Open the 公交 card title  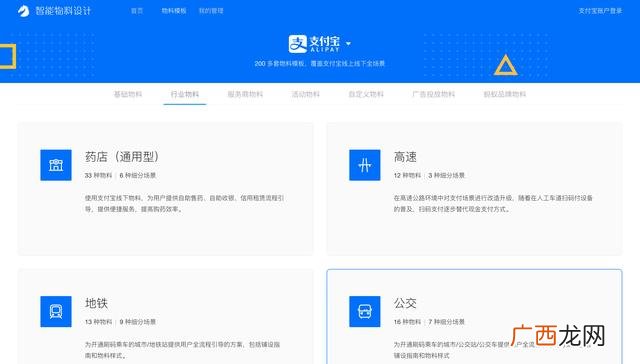(405, 303)
